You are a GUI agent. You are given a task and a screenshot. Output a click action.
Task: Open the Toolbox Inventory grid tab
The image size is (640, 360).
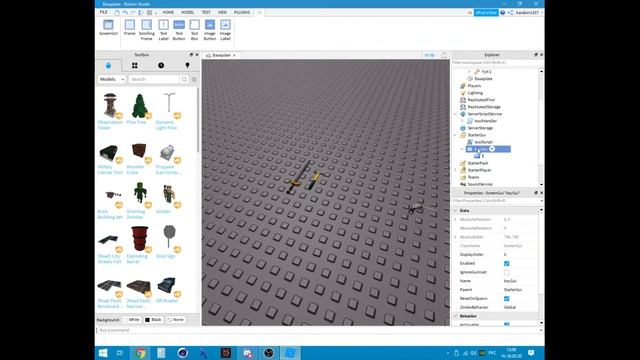(x=135, y=65)
